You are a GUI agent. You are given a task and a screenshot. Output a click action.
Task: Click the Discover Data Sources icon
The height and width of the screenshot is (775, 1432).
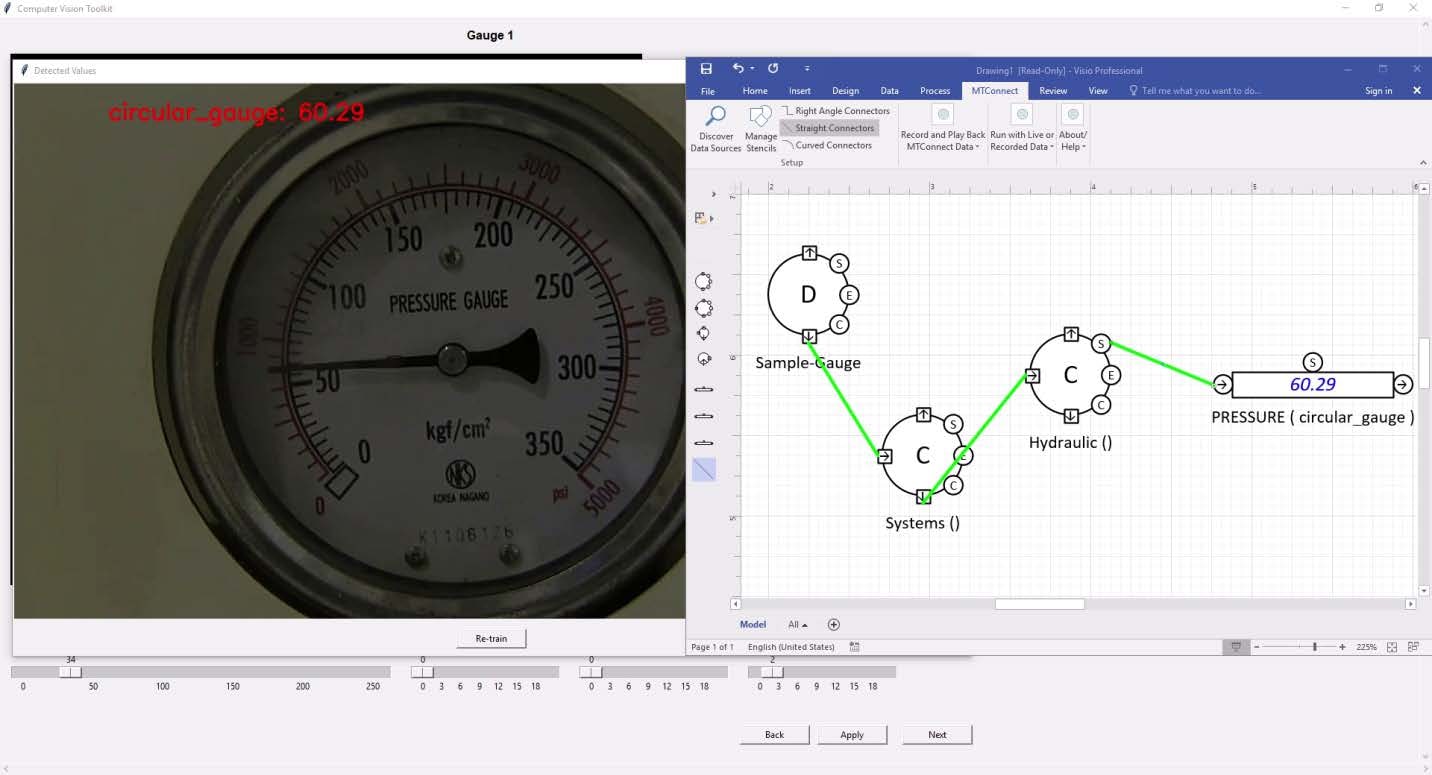point(716,118)
